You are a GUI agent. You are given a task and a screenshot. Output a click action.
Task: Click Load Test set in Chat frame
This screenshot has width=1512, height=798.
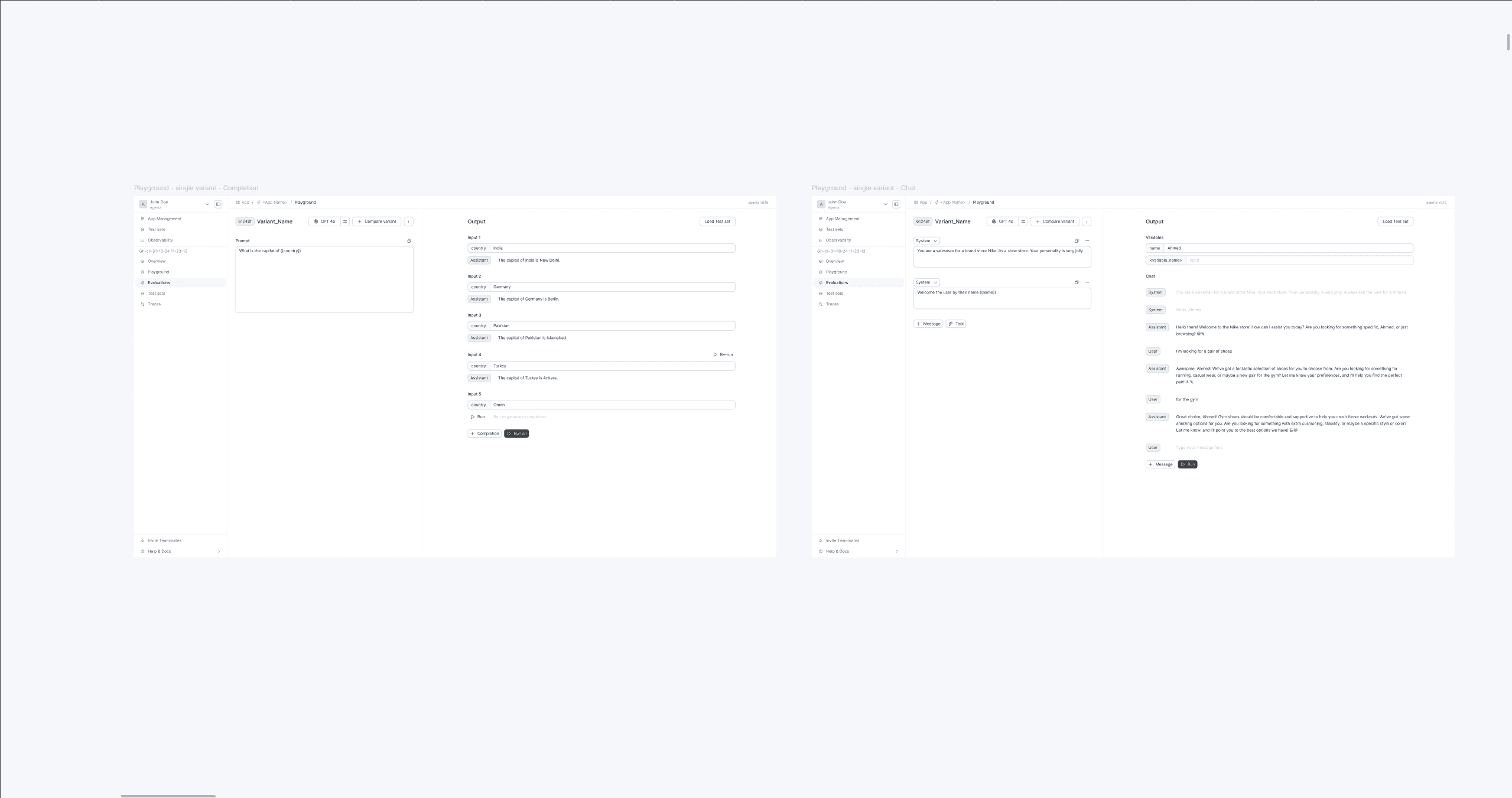(1396, 222)
